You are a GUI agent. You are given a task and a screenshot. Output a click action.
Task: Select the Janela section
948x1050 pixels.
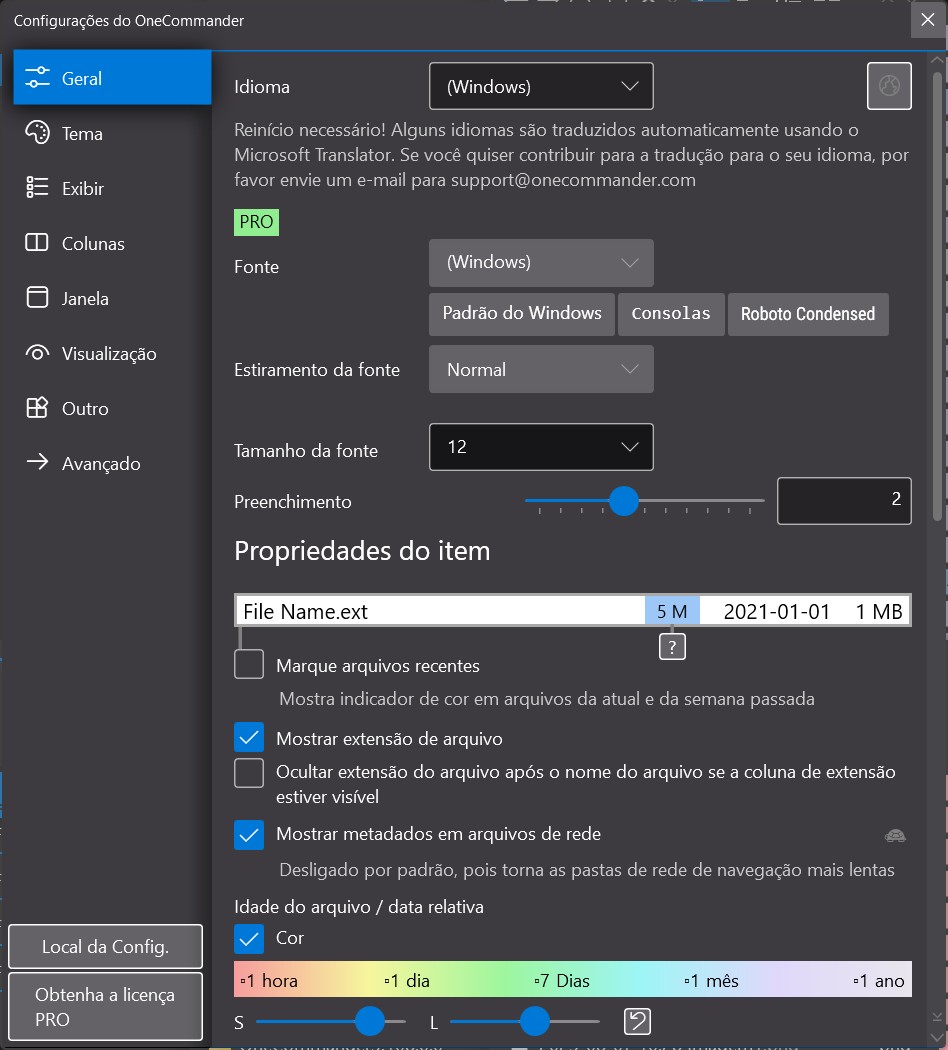coord(112,298)
